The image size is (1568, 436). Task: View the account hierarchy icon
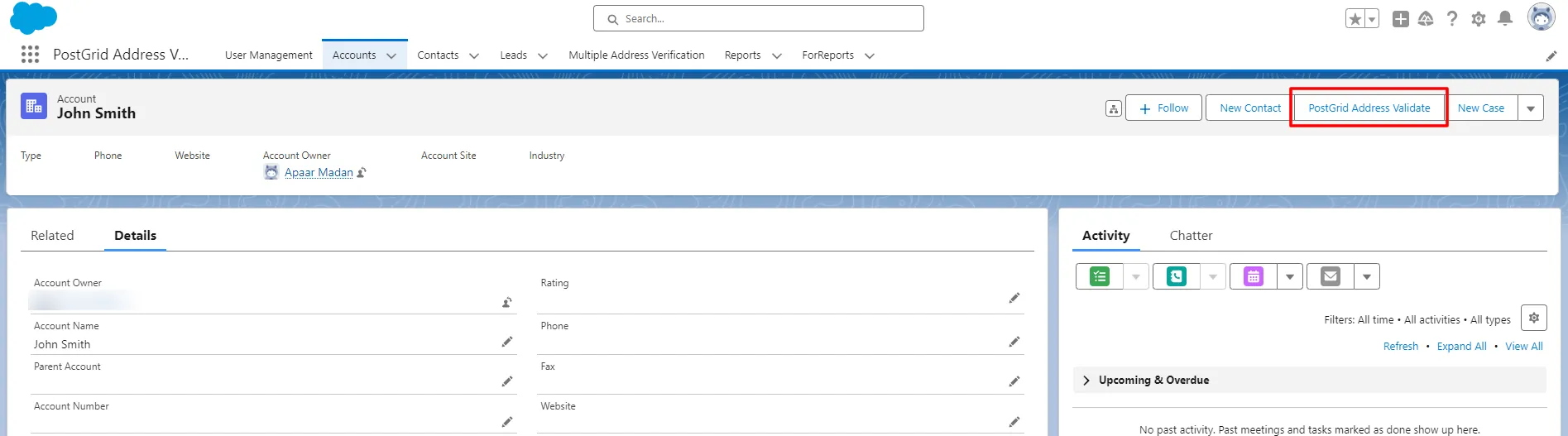1114,108
